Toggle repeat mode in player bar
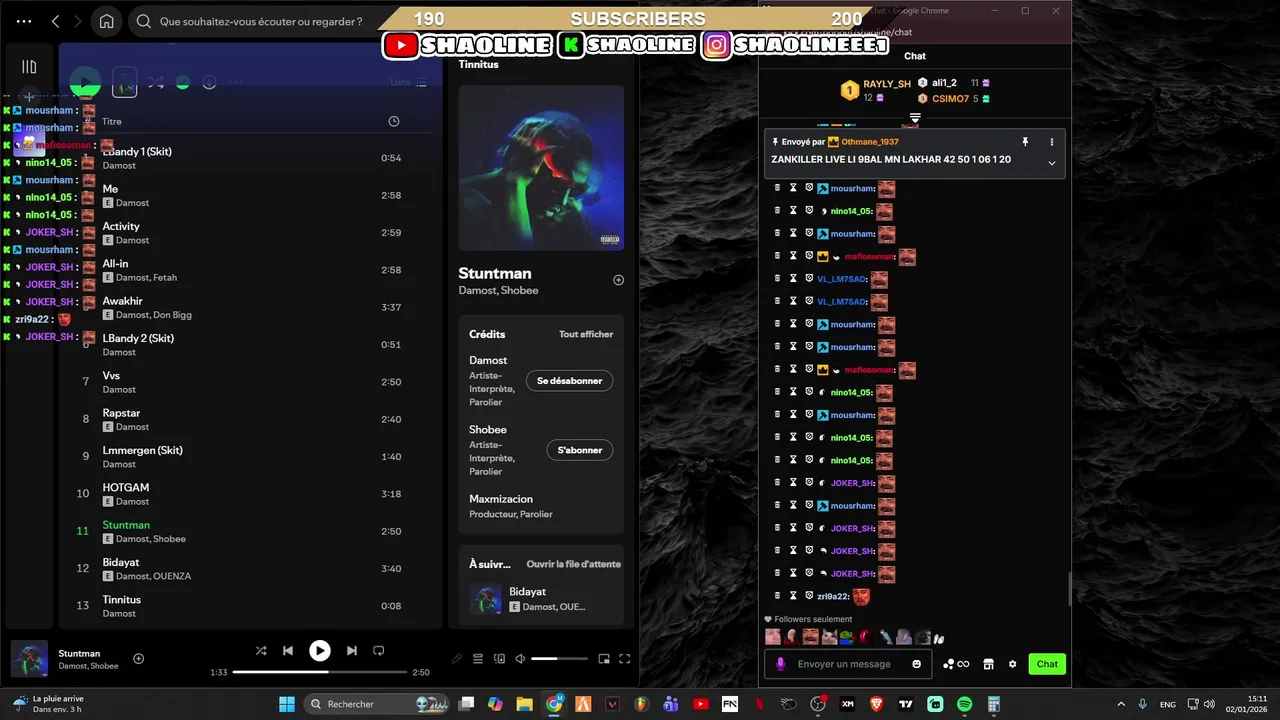The width and height of the screenshot is (1280, 720). click(x=378, y=650)
